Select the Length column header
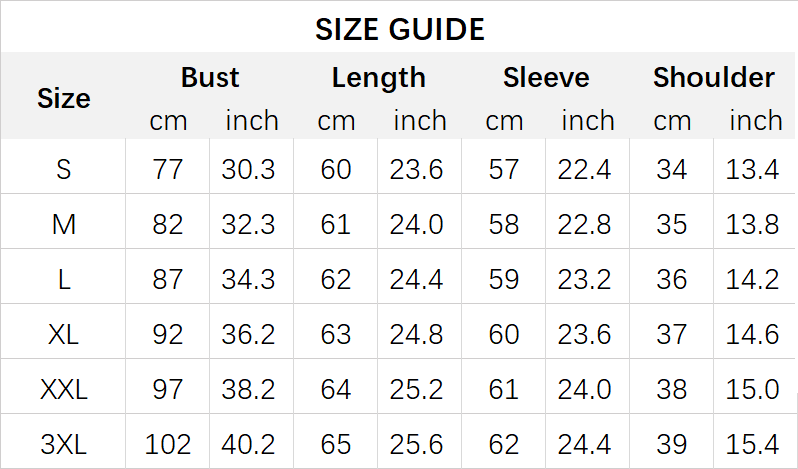The height and width of the screenshot is (469, 798). 378,77
